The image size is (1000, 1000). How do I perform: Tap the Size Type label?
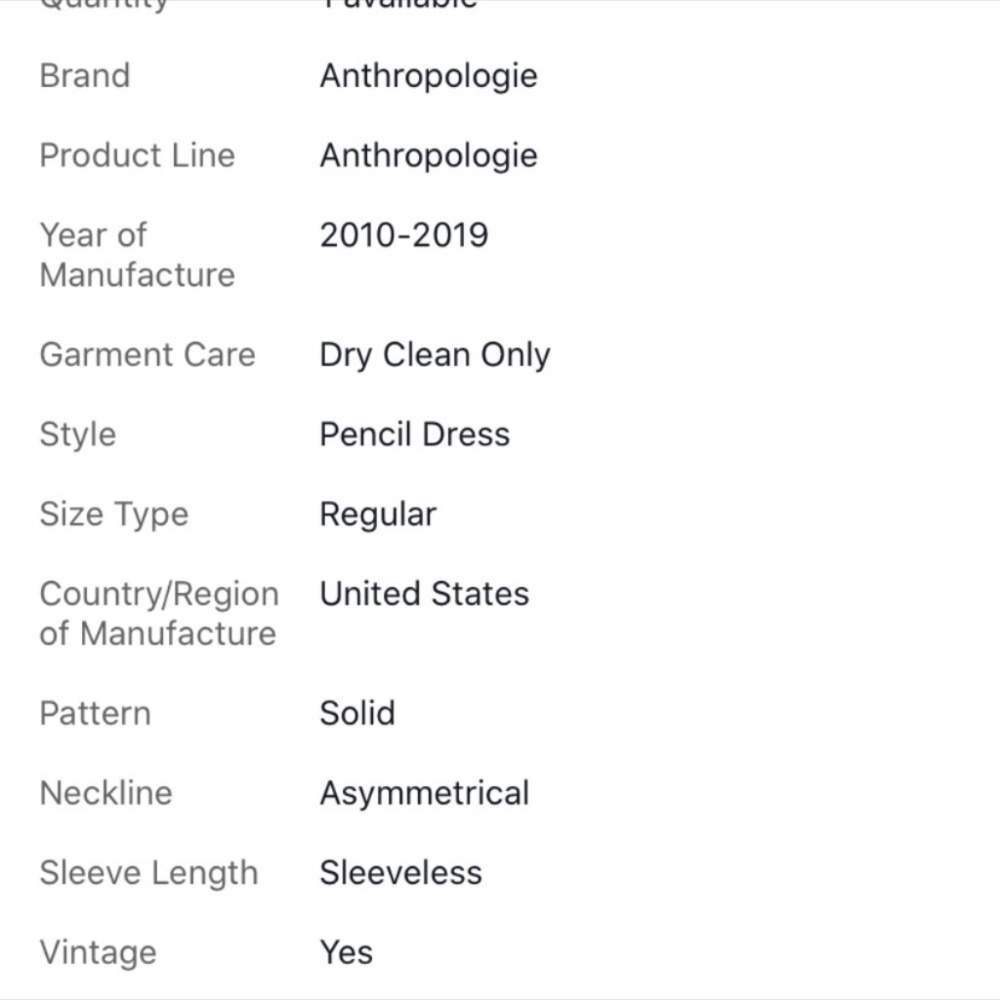click(114, 515)
